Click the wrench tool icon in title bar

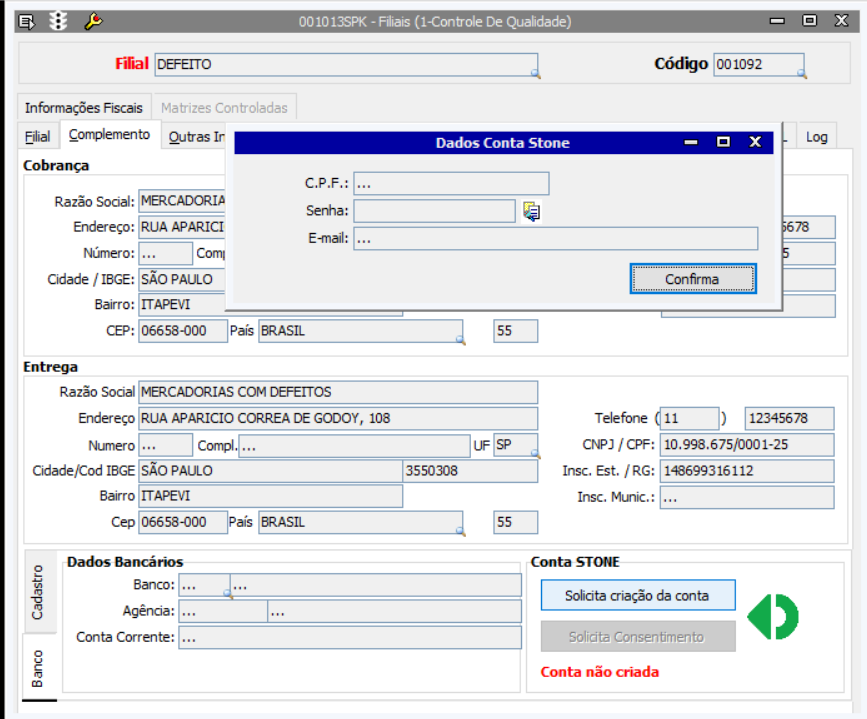coord(92,21)
